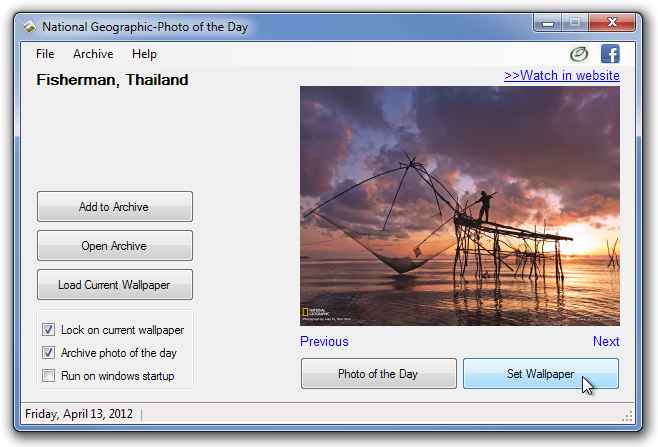Screen dimensions: 658x447
Task: Open the Watch in website link
Action: (561, 76)
